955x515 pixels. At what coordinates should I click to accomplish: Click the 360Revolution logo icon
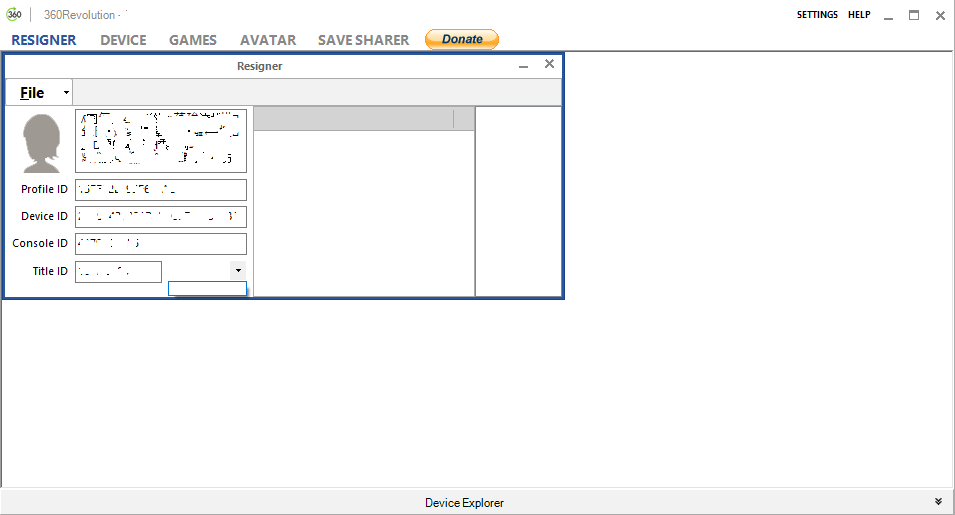[x=14, y=15]
